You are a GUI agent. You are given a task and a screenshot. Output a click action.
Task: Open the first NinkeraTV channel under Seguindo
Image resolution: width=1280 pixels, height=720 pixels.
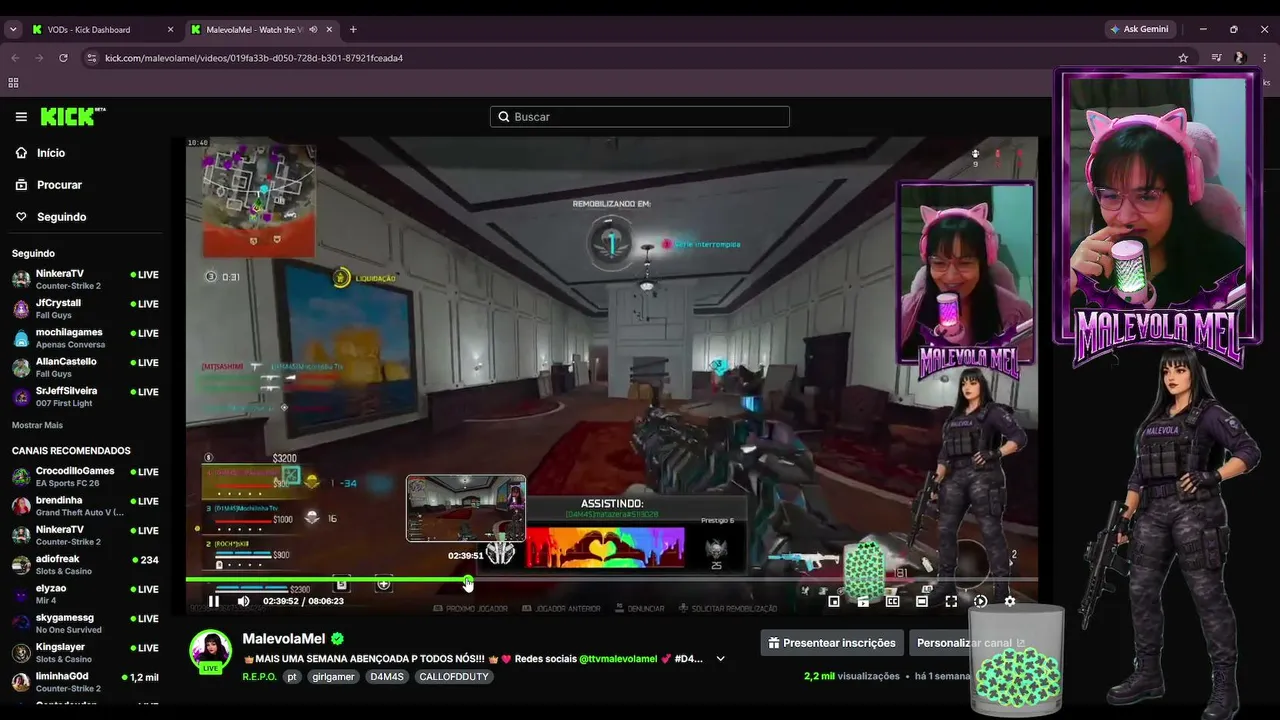pyautogui.click(x=85, y=279)
